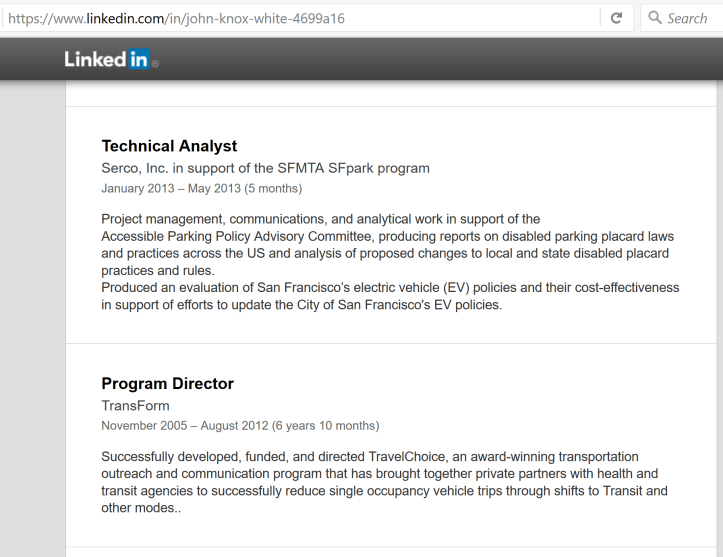Click the Technical Analyst job title
723x557 pixels.
(x=169, y=146)
